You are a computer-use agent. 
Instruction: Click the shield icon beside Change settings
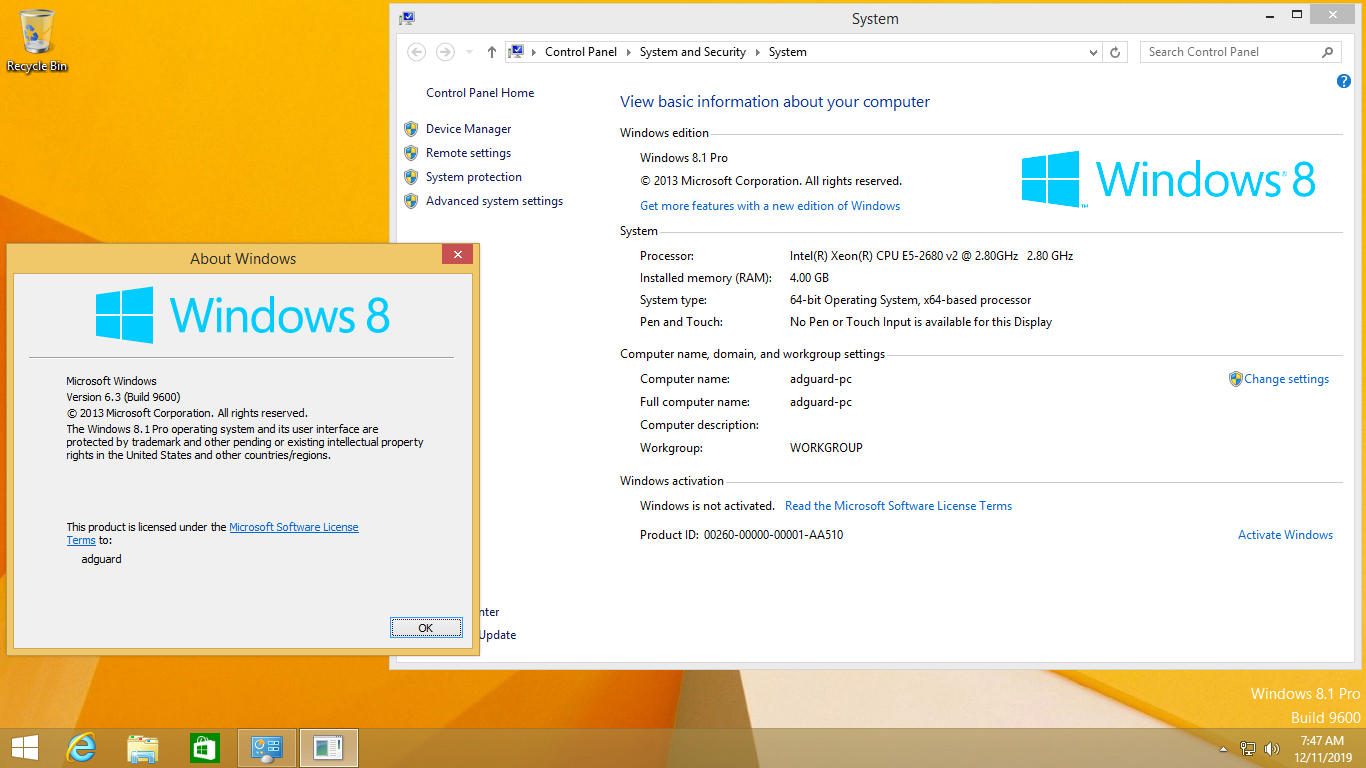tap(1235, 379)
